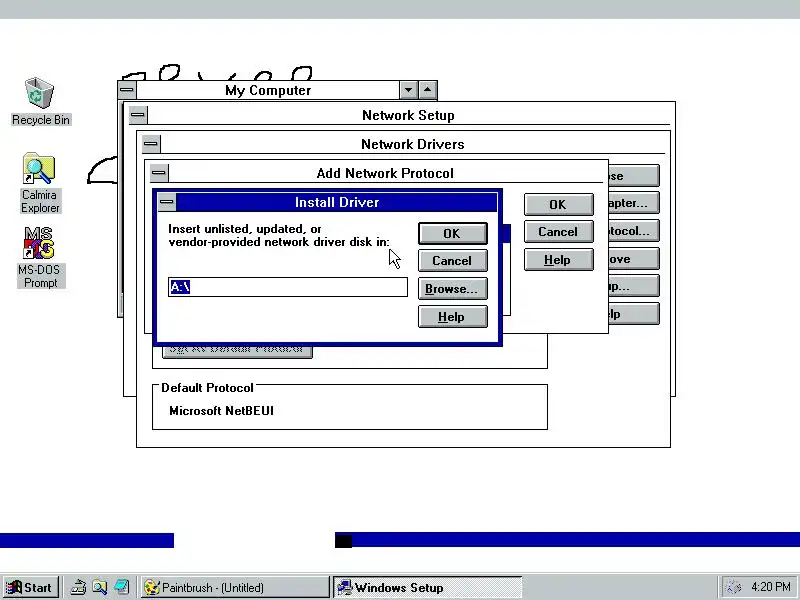The height and width of the screenshot is (600, 800).
Task: Minimize the My Computer window
Action: 409,90
